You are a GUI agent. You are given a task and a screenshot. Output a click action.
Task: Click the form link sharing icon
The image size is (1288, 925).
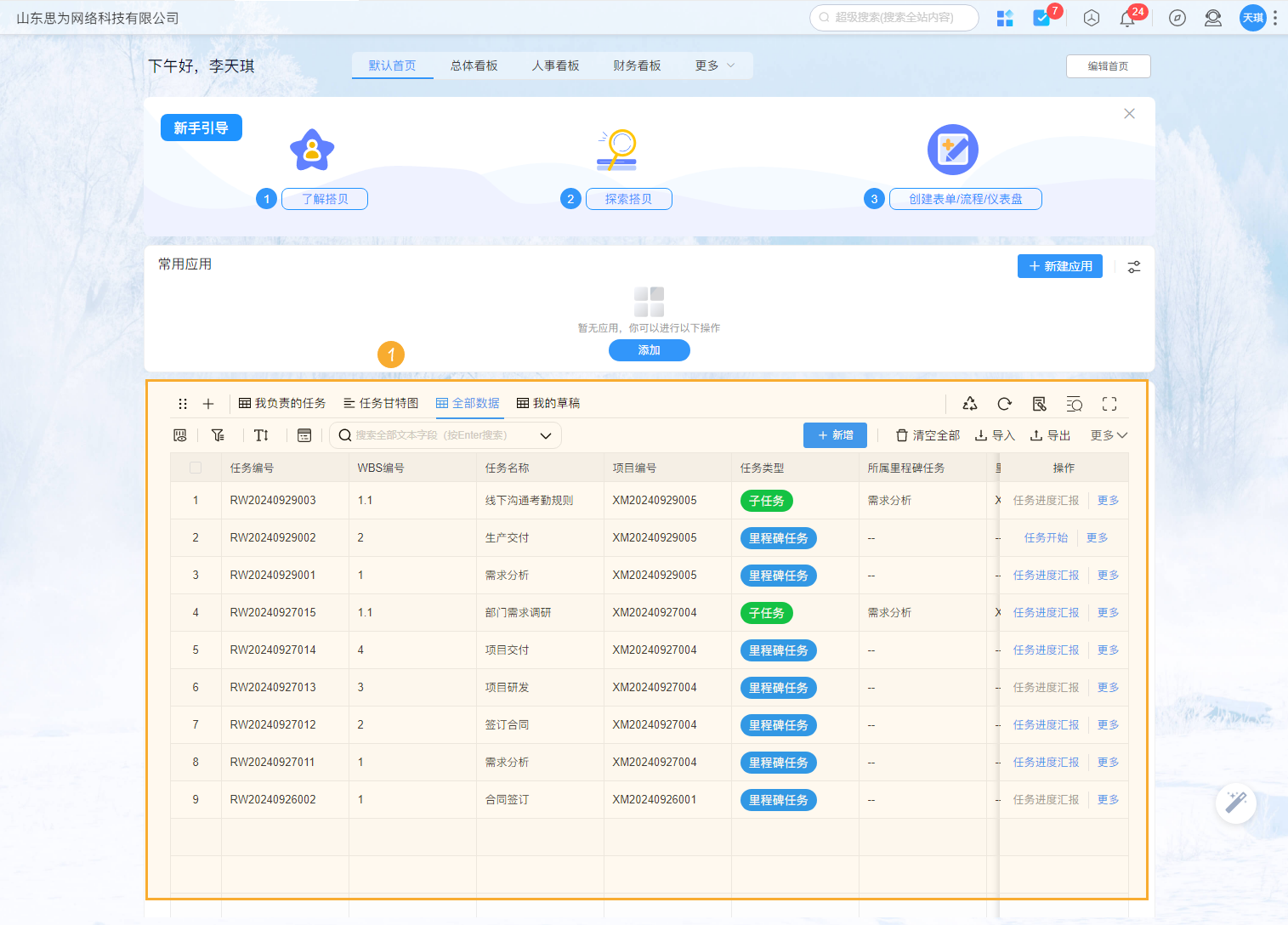pyautogui.click(x=1039, y=404)
